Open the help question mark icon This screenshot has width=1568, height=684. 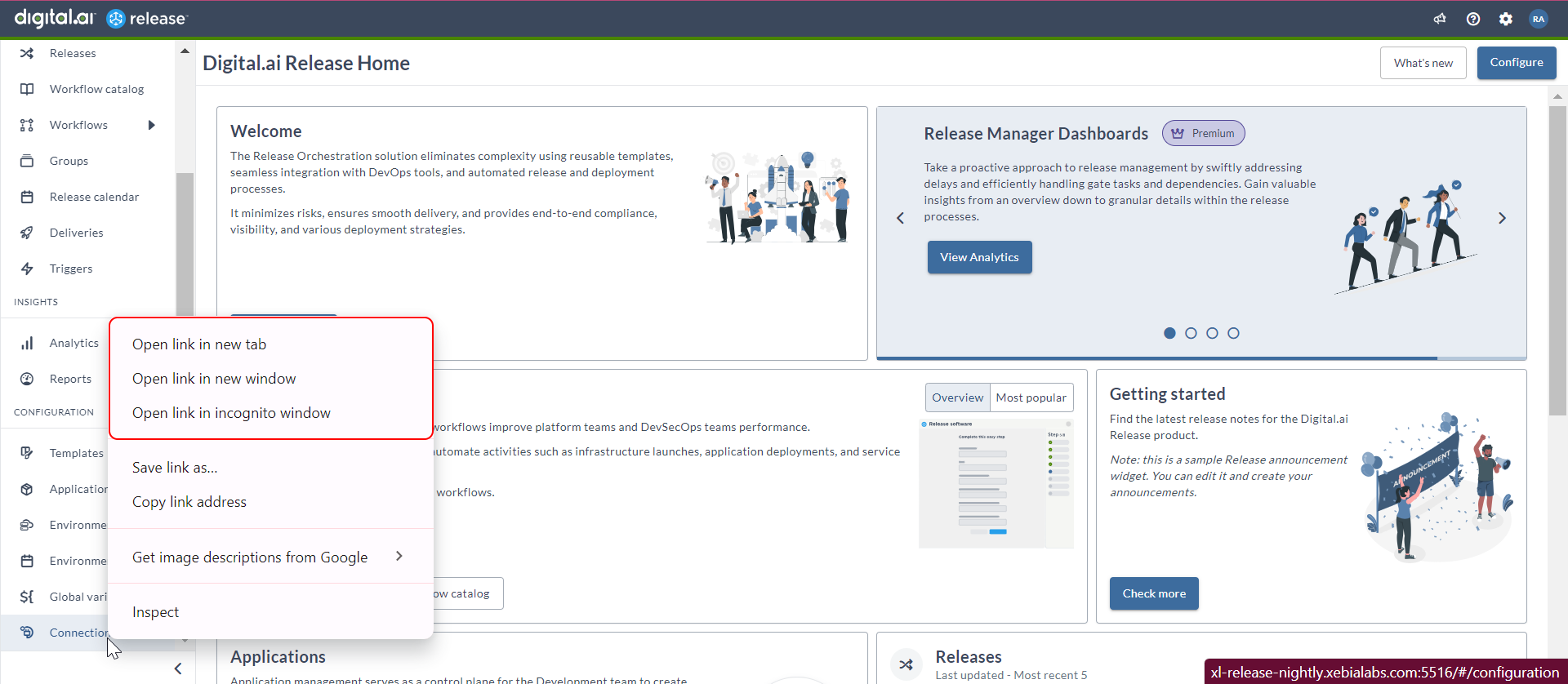(1473, 19)
